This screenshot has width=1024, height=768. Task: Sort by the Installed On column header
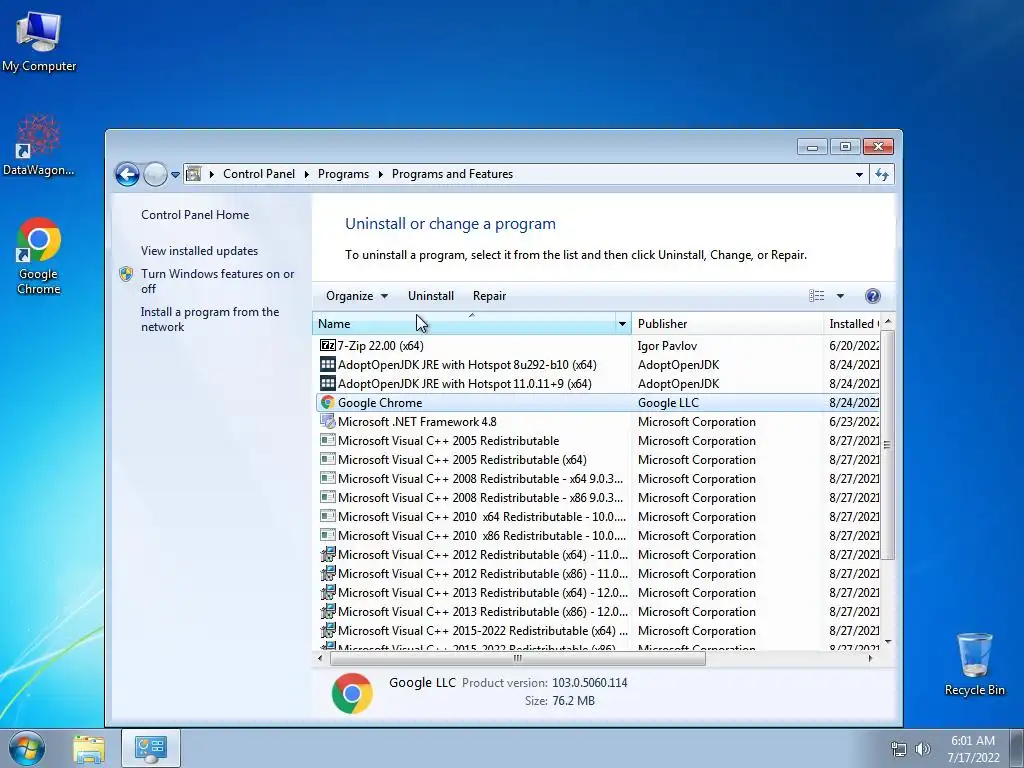[852, 324]
